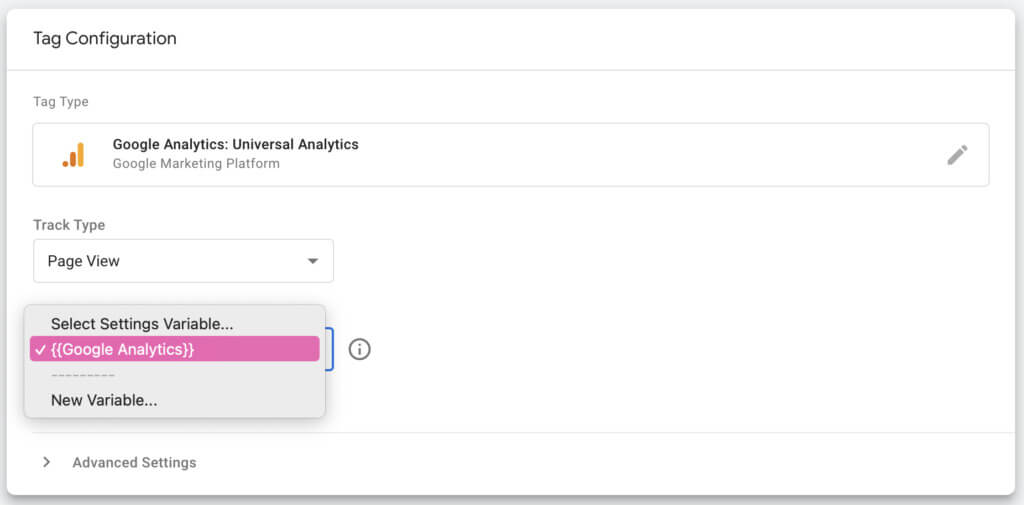1024x505 pixels.
Task: Click the pencil edit icon for Tag Type
Action: 957,155
